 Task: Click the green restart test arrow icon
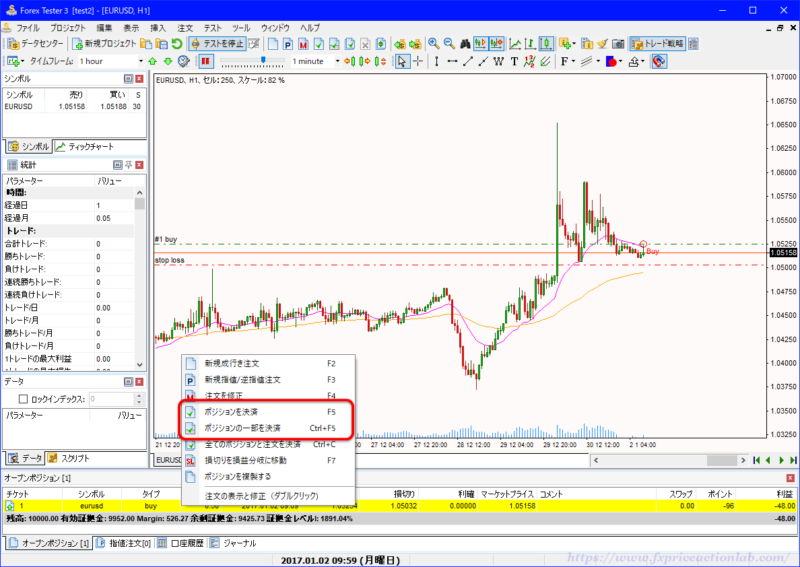(177, 44)
